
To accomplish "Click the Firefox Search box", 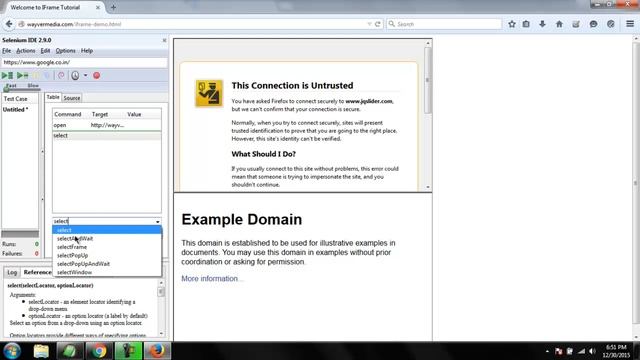I will point(444,24).
